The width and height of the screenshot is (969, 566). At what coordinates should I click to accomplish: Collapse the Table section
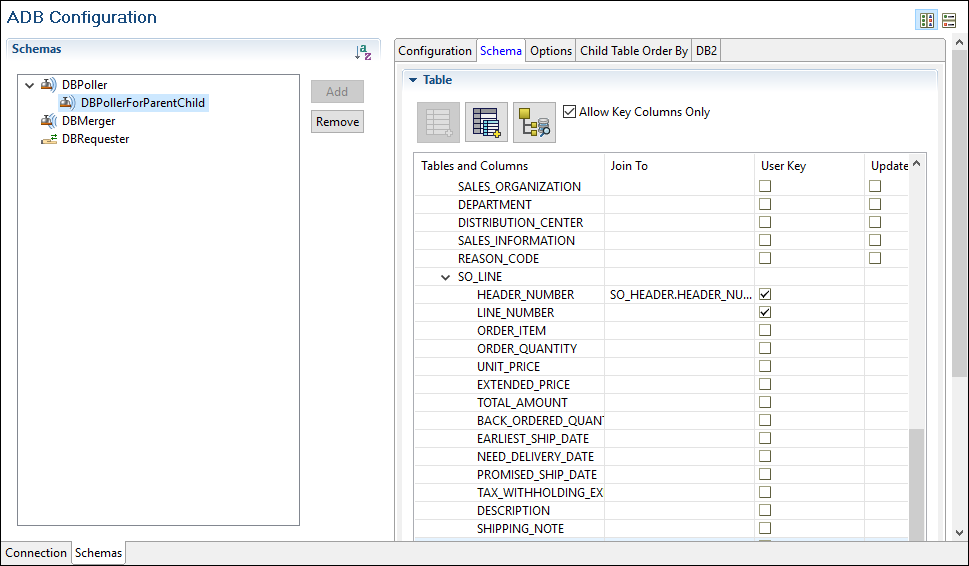pos(412,80)
